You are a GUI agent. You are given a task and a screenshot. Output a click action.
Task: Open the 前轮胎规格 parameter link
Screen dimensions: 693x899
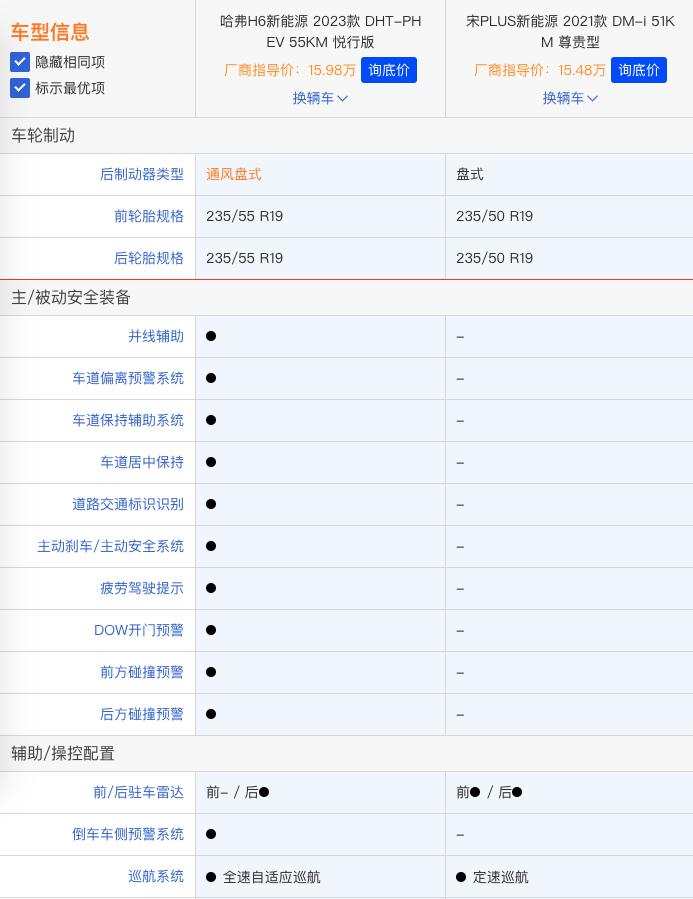tap(148, 216)
